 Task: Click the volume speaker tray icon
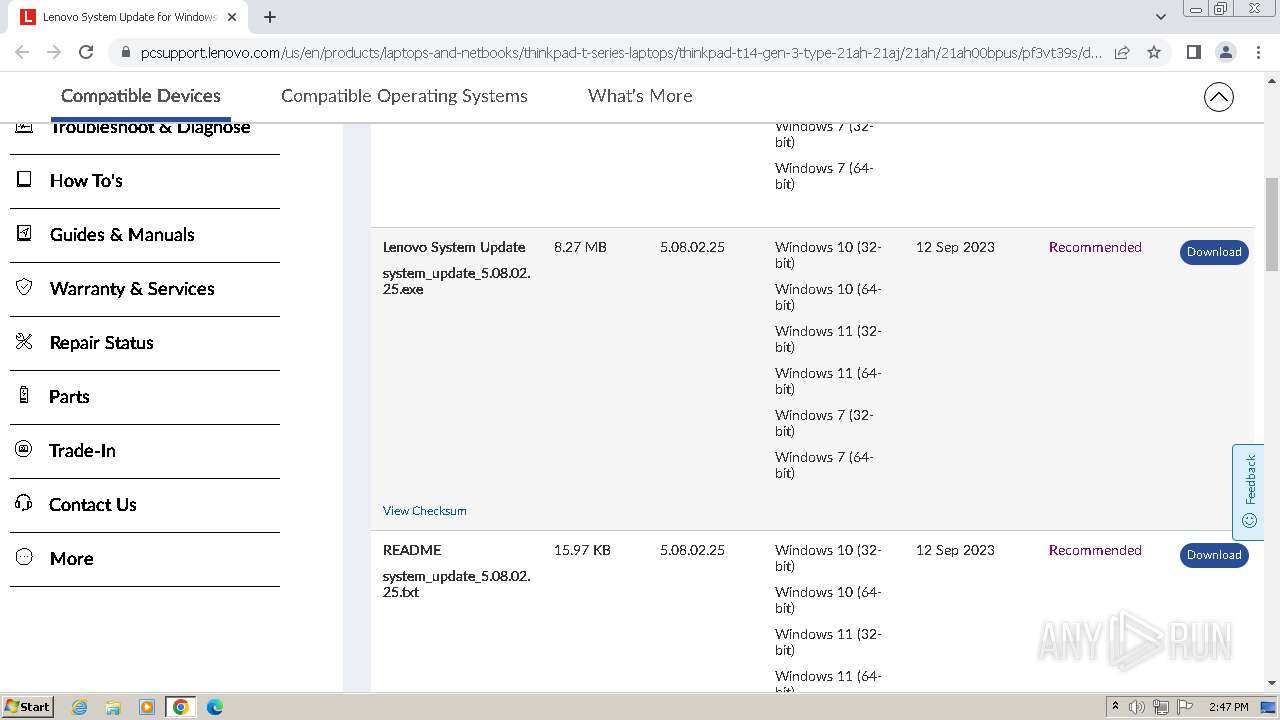click(x=1137, y=707)
